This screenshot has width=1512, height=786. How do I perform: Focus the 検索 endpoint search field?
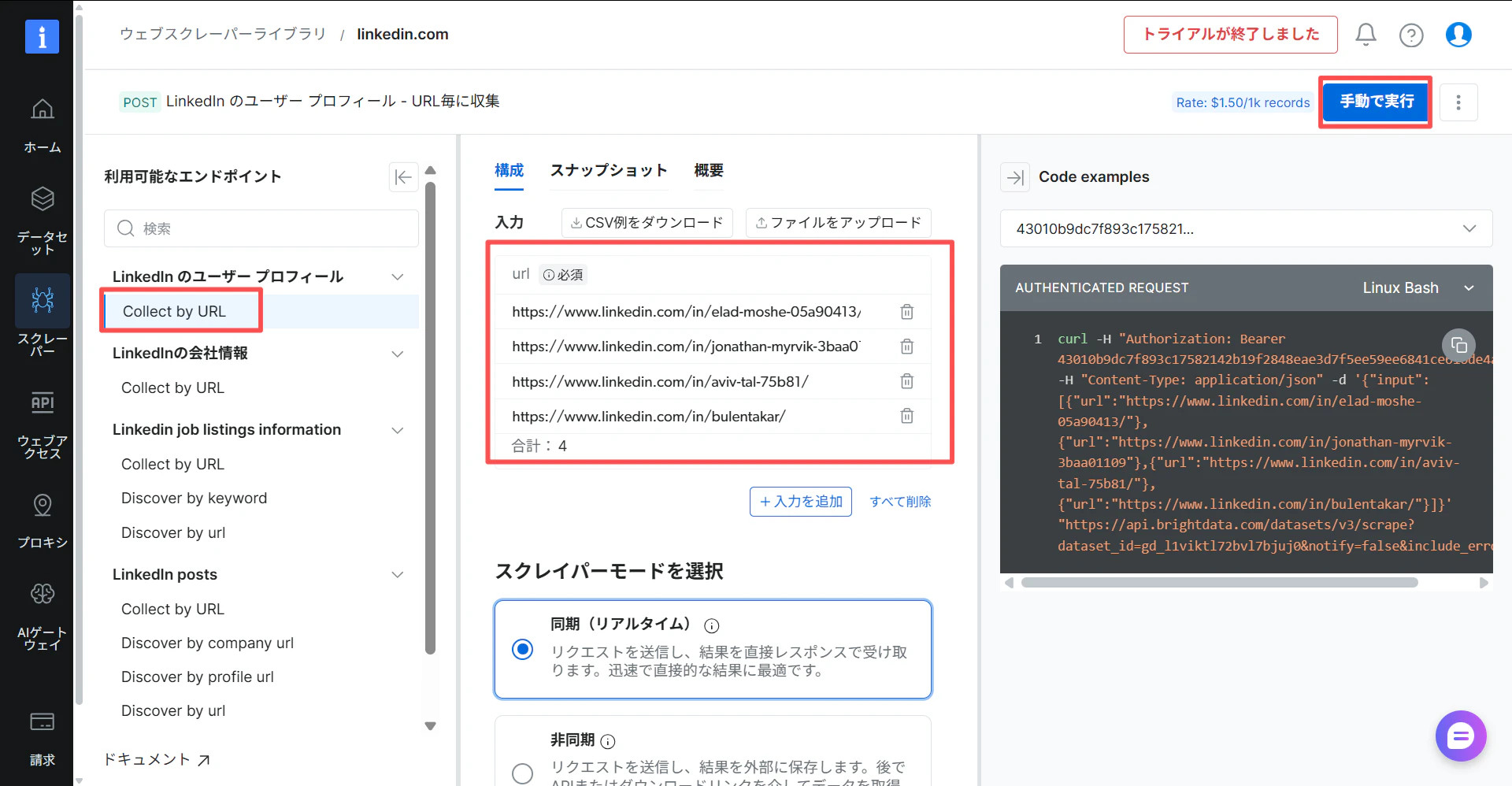point(261,228)
